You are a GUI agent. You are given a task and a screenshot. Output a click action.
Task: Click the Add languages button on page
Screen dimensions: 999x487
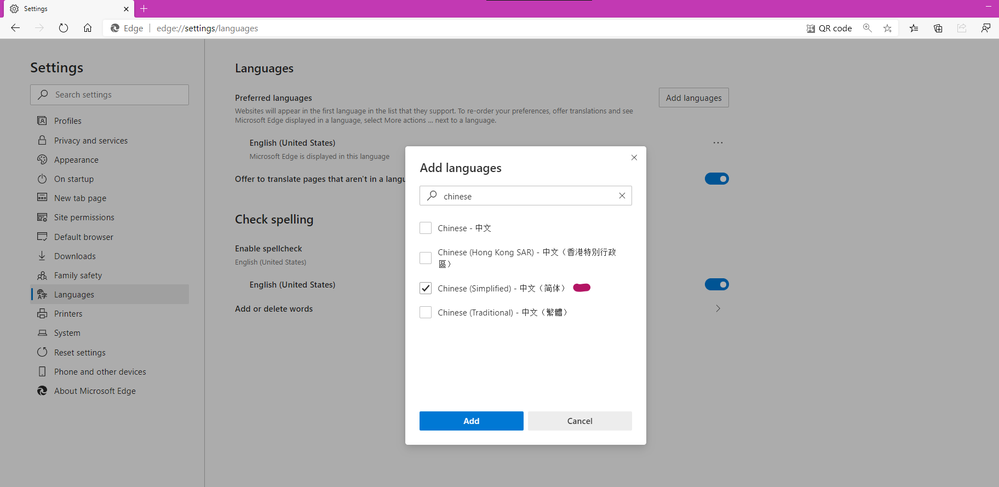694,98
